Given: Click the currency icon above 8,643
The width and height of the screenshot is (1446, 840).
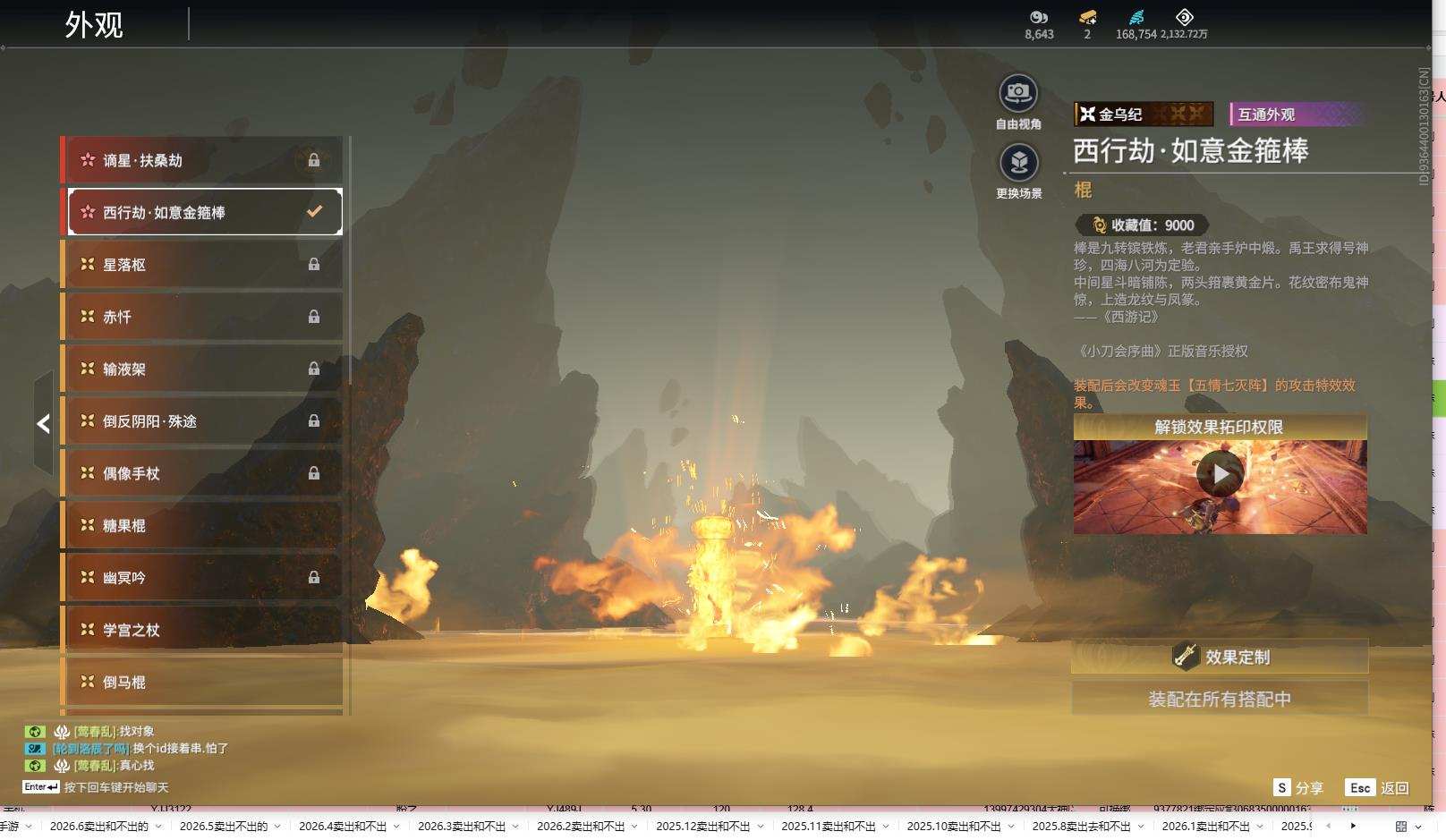Looking at the screenshot, I should click(x=1039, y=17).
